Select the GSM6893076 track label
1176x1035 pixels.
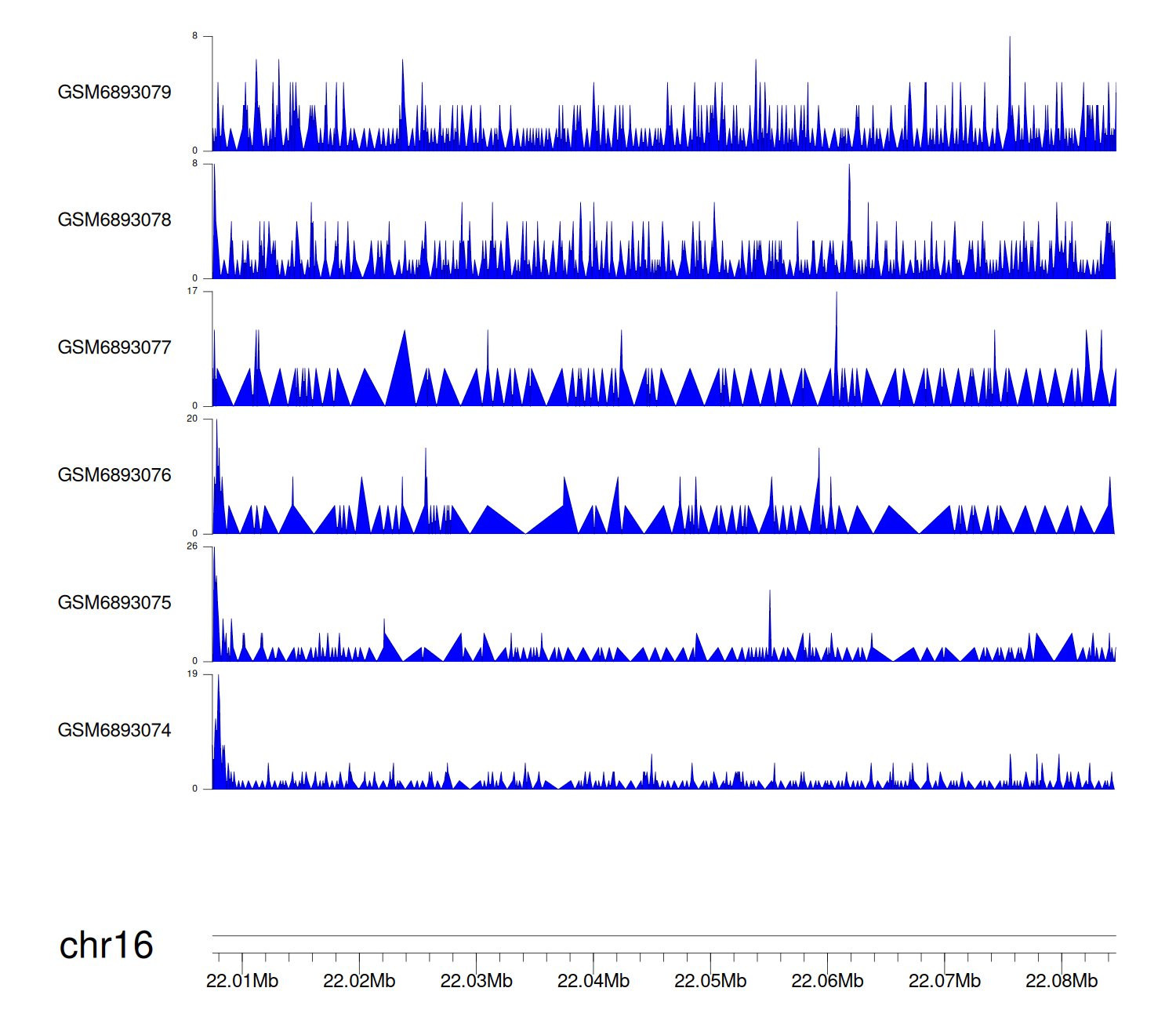(x=114, y=475)
